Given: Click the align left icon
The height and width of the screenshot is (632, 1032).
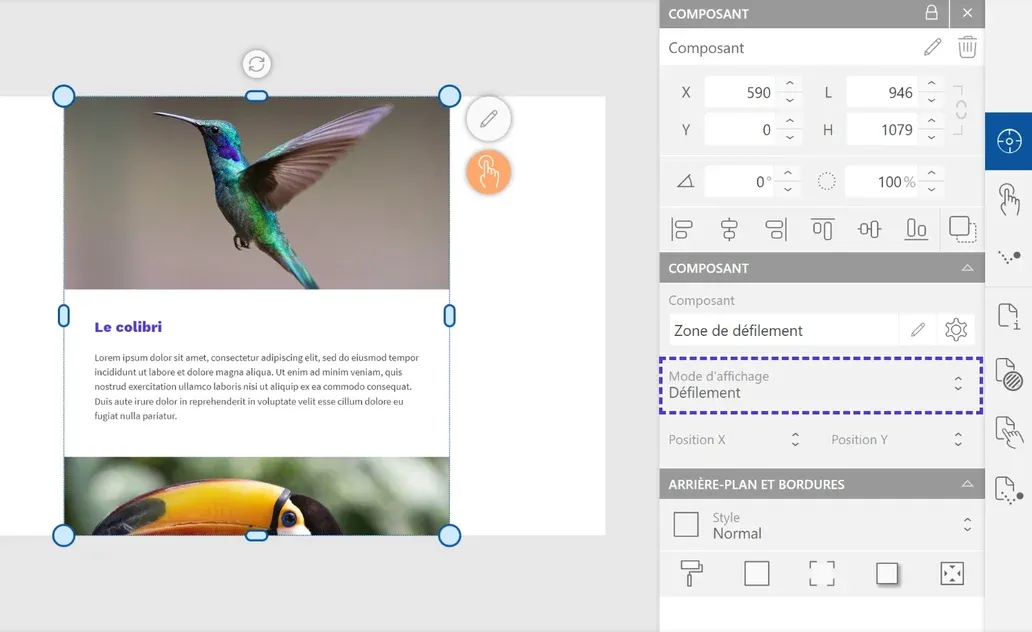Looking at the screenshot, I should click(681, 229).
